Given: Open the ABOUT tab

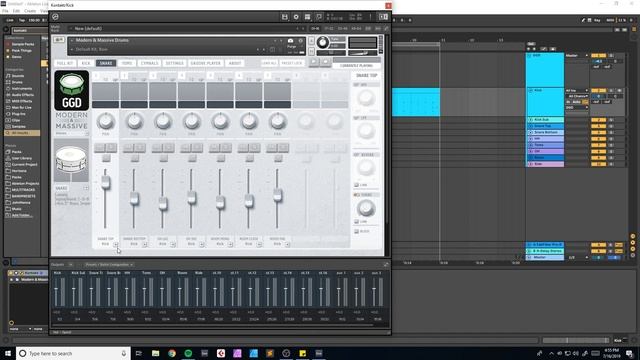Looking at the screenshot, I should (x=235, y=63).
